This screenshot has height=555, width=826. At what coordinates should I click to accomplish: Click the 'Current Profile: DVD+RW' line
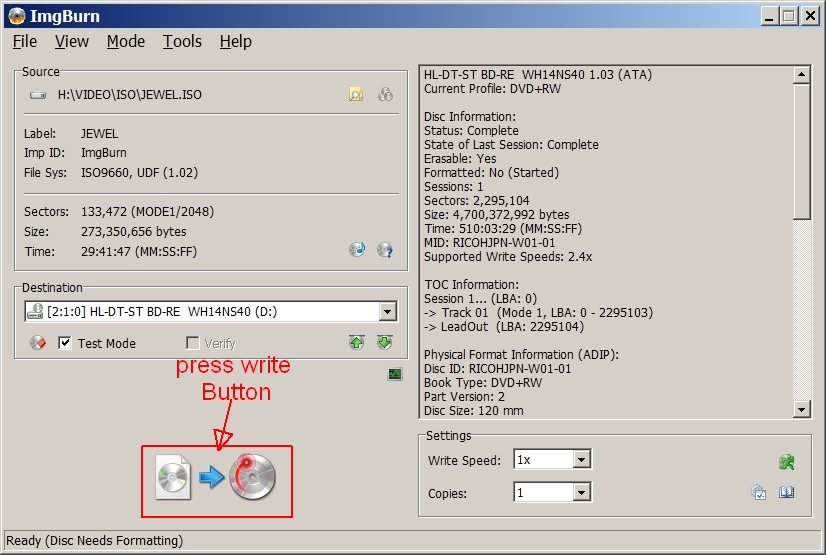(x=493, y=88)
